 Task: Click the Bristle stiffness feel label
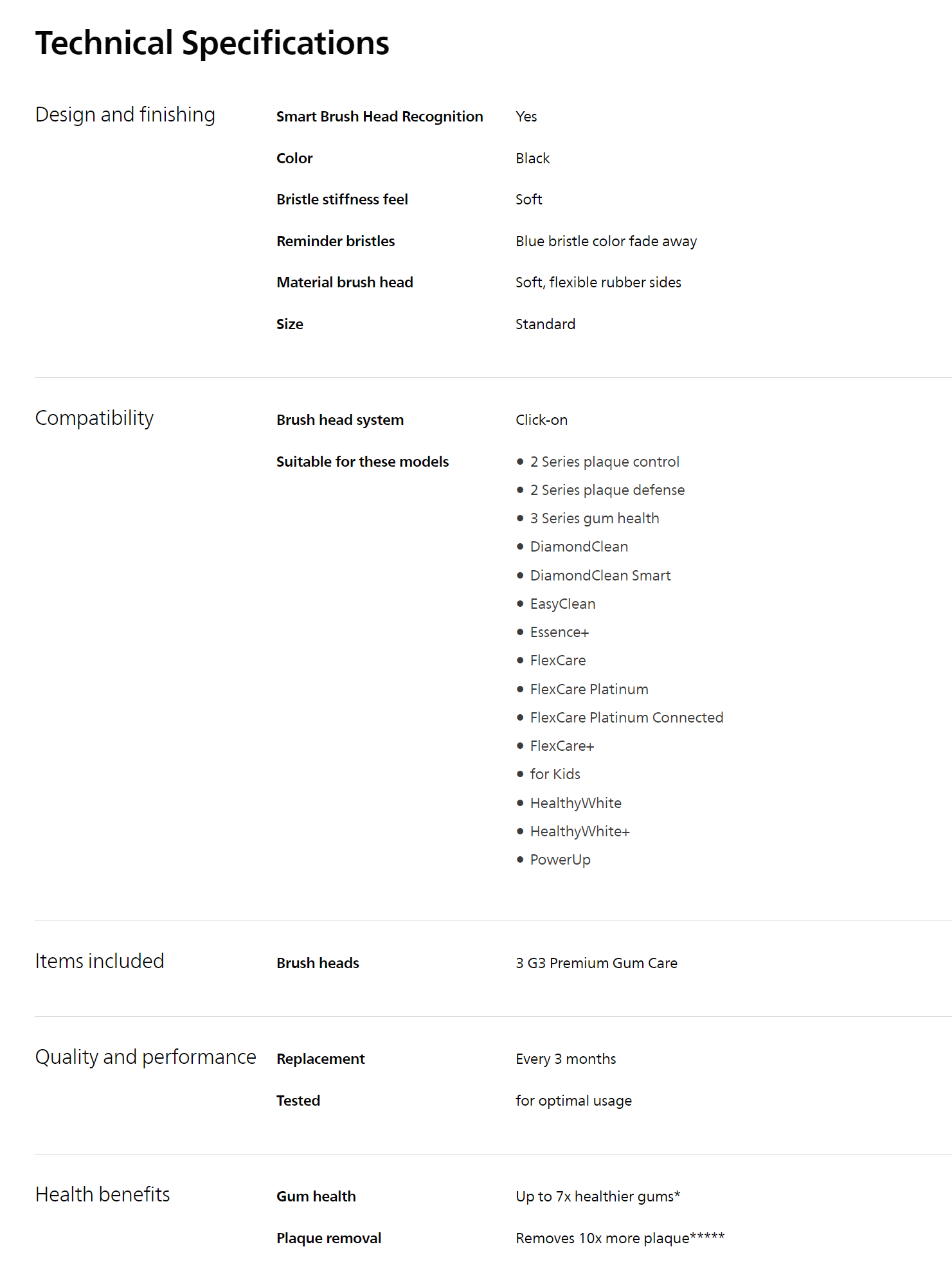[342, 199]
